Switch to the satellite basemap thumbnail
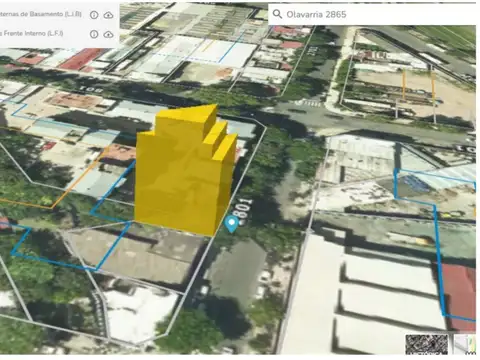 click(427, 344)
